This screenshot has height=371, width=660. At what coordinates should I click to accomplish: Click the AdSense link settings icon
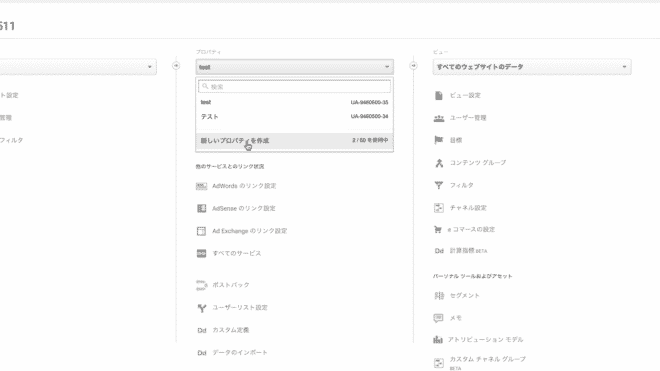tap(202, 208)
